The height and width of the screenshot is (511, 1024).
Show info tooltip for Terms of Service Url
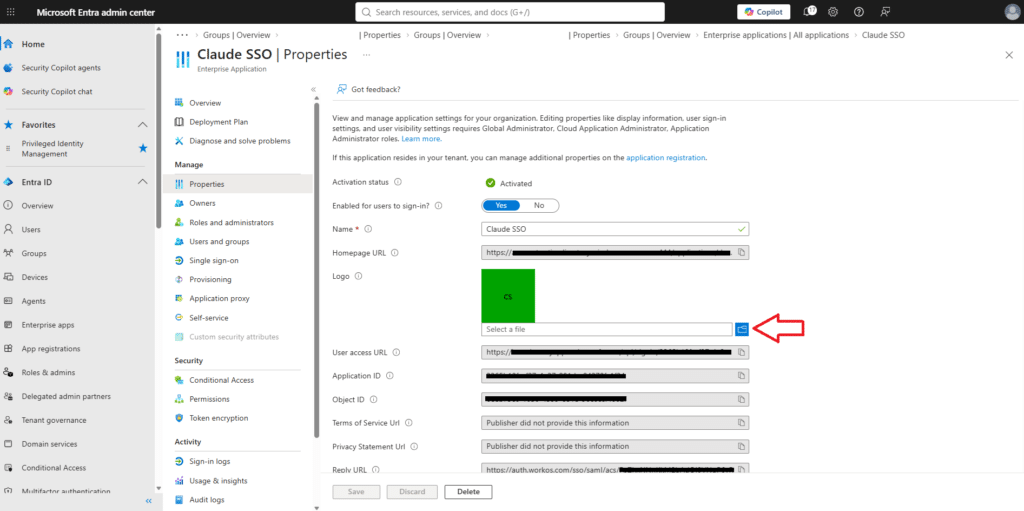(x=409, y=423)
